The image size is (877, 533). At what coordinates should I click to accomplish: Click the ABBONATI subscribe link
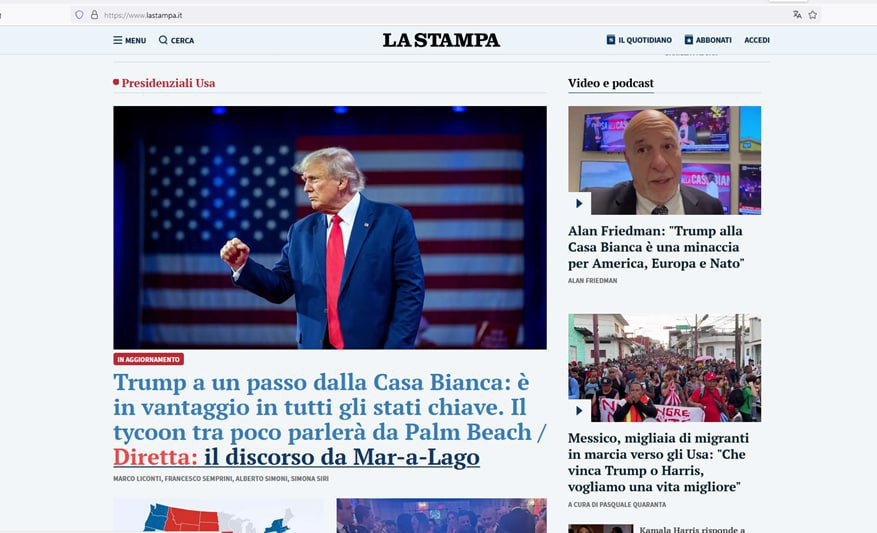tap(708, 40)
